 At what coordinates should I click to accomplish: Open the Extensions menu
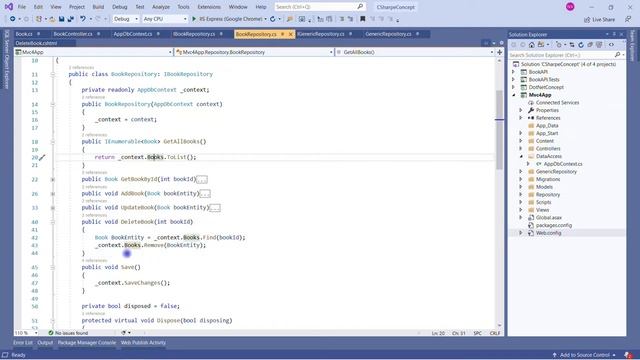pos(209,7)
